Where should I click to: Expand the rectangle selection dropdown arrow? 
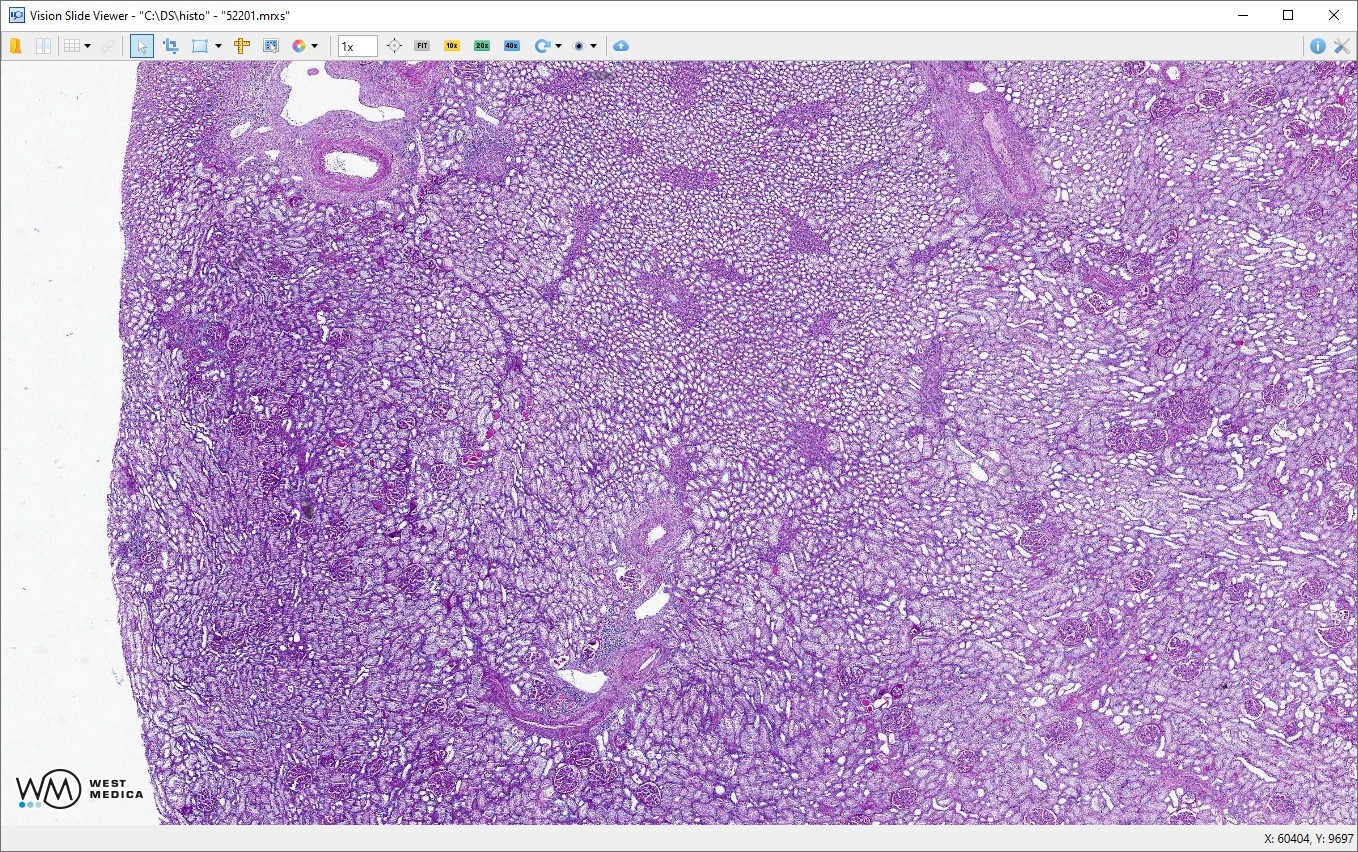(x=218, y=46)
